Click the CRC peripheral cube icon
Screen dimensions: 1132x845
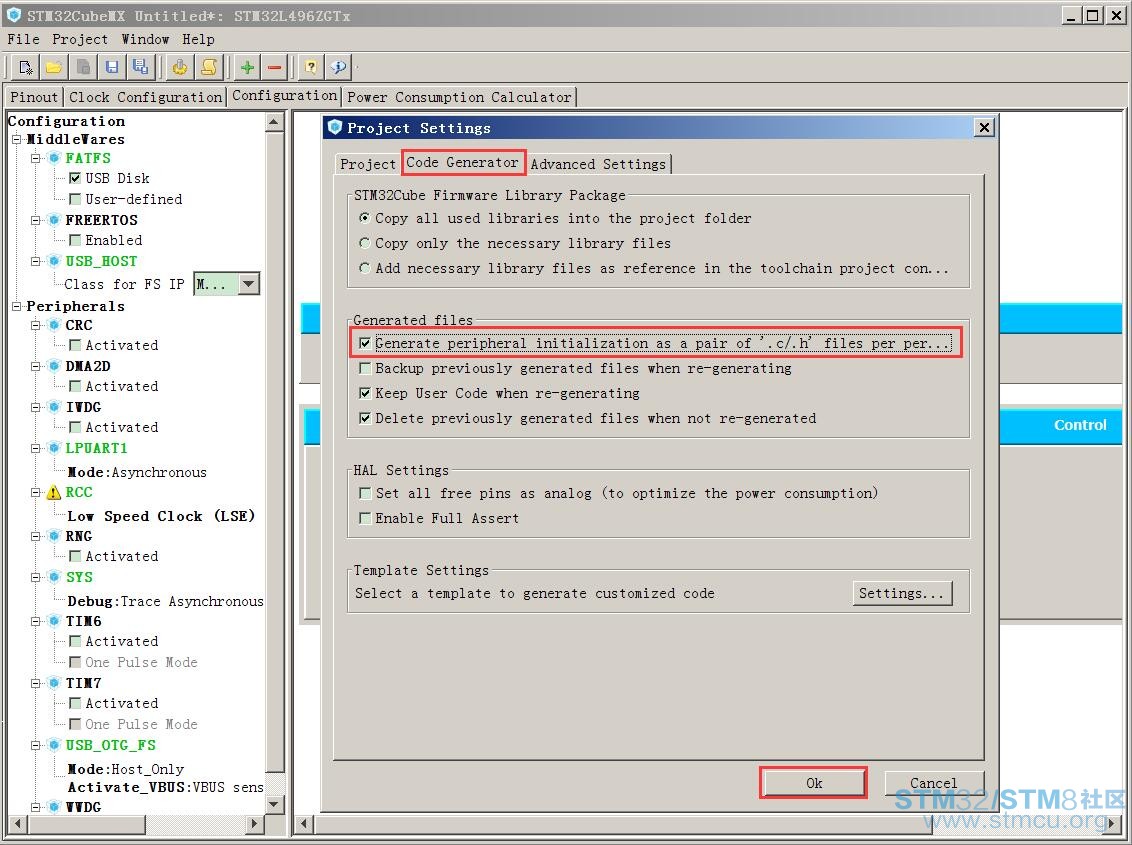pyautogui.click(x=54, y=326)
